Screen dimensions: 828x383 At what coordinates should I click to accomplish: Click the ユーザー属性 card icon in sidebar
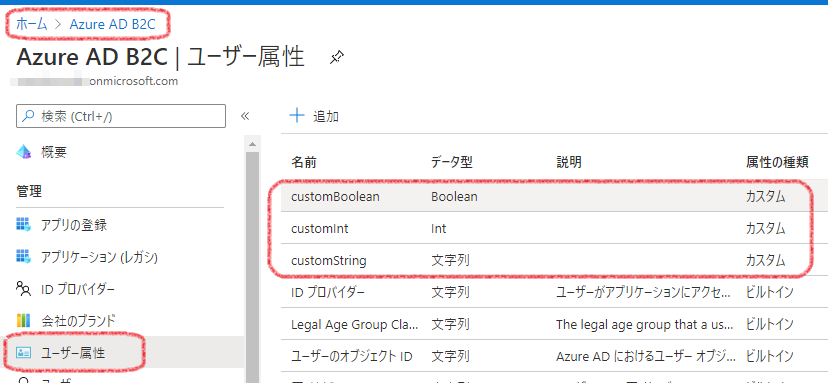24,352
